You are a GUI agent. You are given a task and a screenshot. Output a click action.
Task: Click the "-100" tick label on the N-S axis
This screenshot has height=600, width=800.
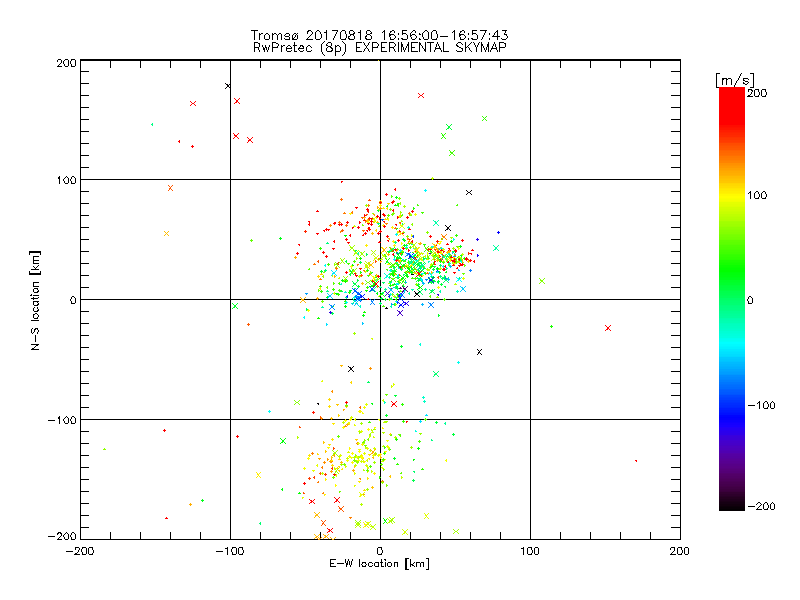tap(62, 420)
